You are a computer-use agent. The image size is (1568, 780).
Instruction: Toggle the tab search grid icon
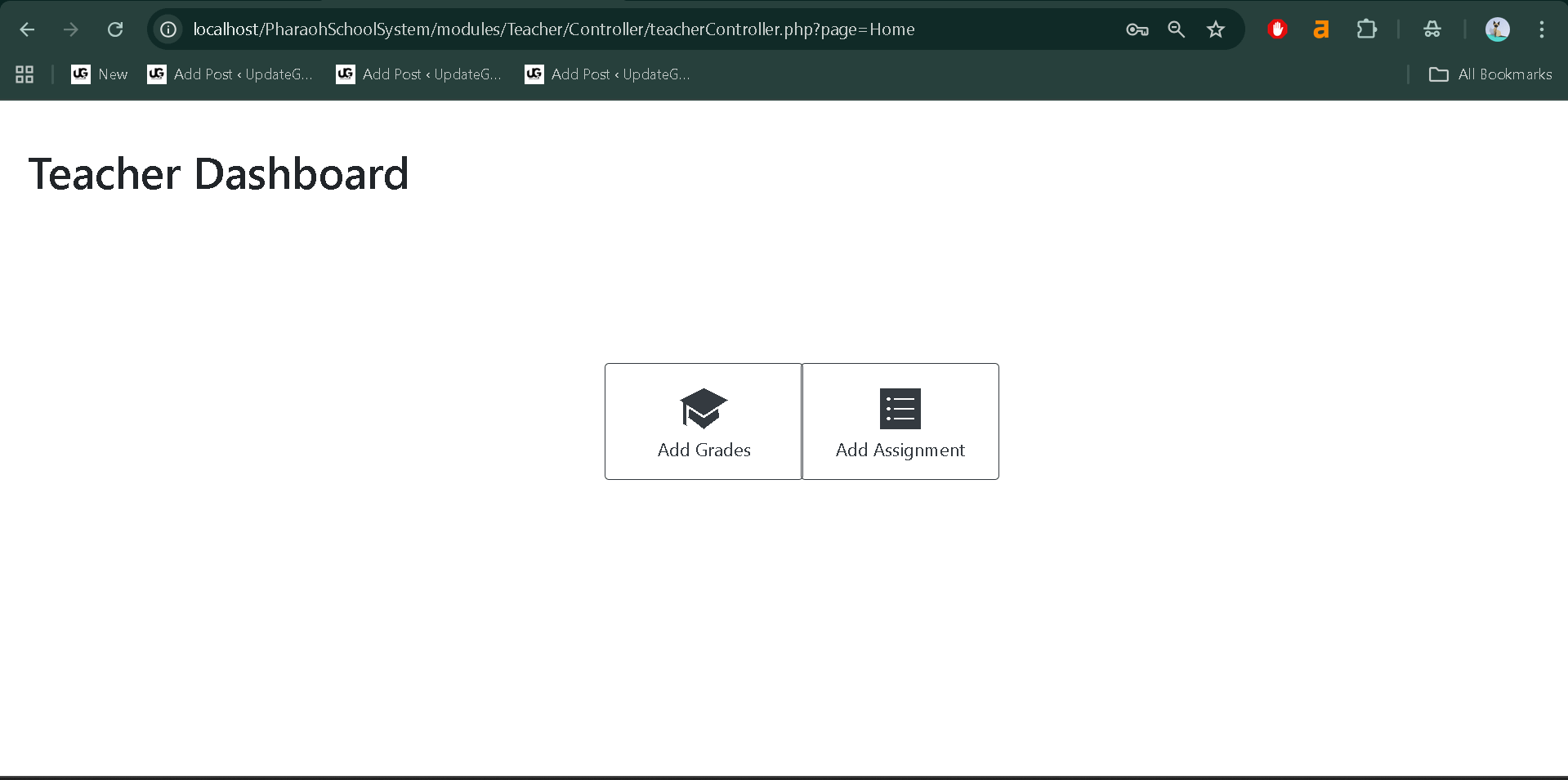(x=24, y=74)
